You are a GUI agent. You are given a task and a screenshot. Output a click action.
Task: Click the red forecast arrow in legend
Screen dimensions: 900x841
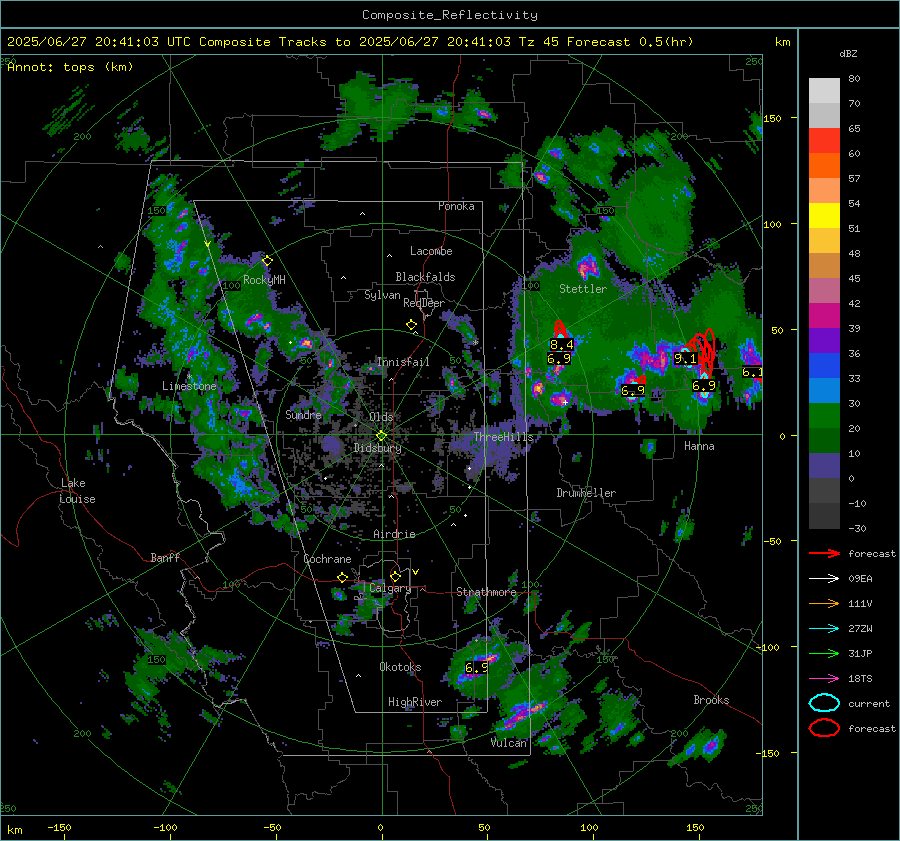pyautogui.click(x=824, y=553)
